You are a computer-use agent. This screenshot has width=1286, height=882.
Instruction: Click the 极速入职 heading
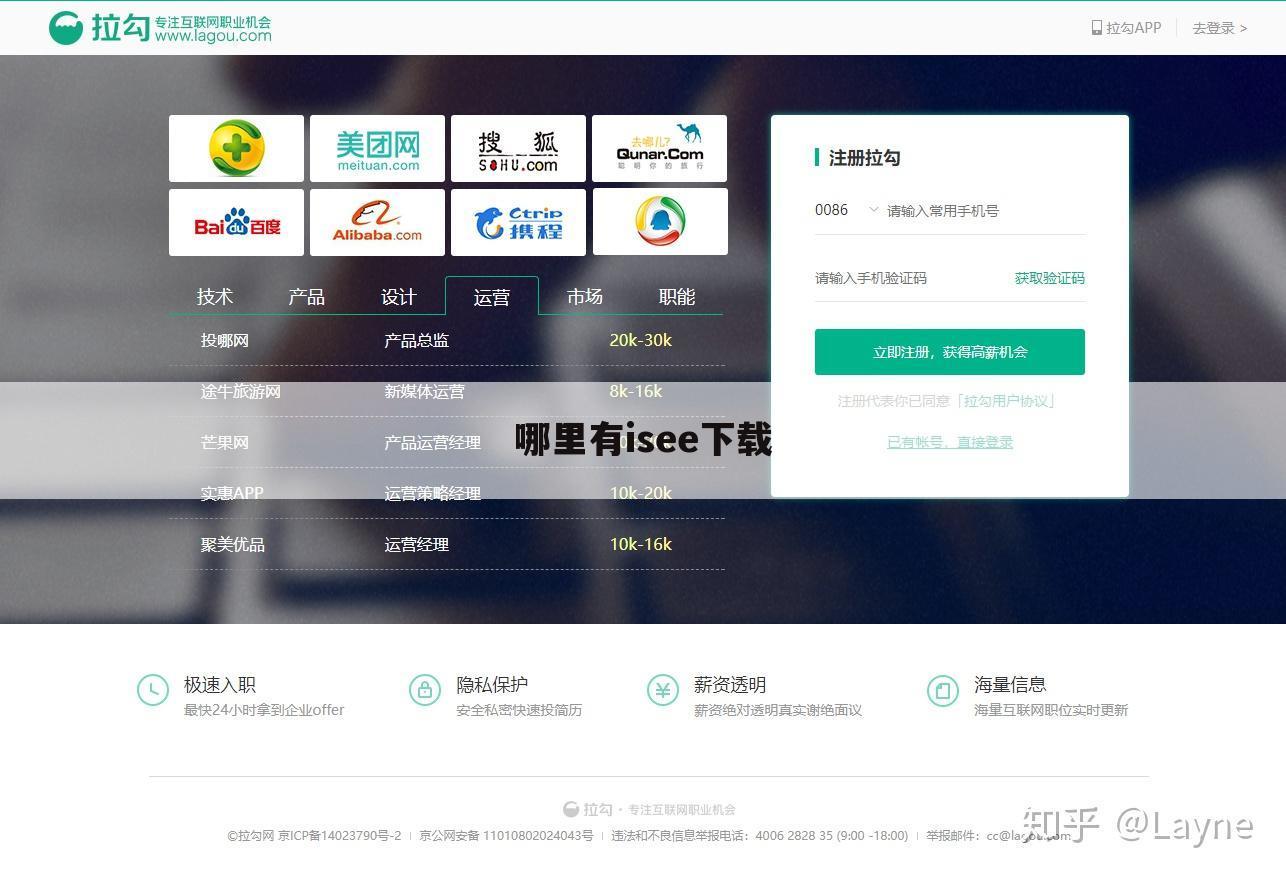point(220,685)
